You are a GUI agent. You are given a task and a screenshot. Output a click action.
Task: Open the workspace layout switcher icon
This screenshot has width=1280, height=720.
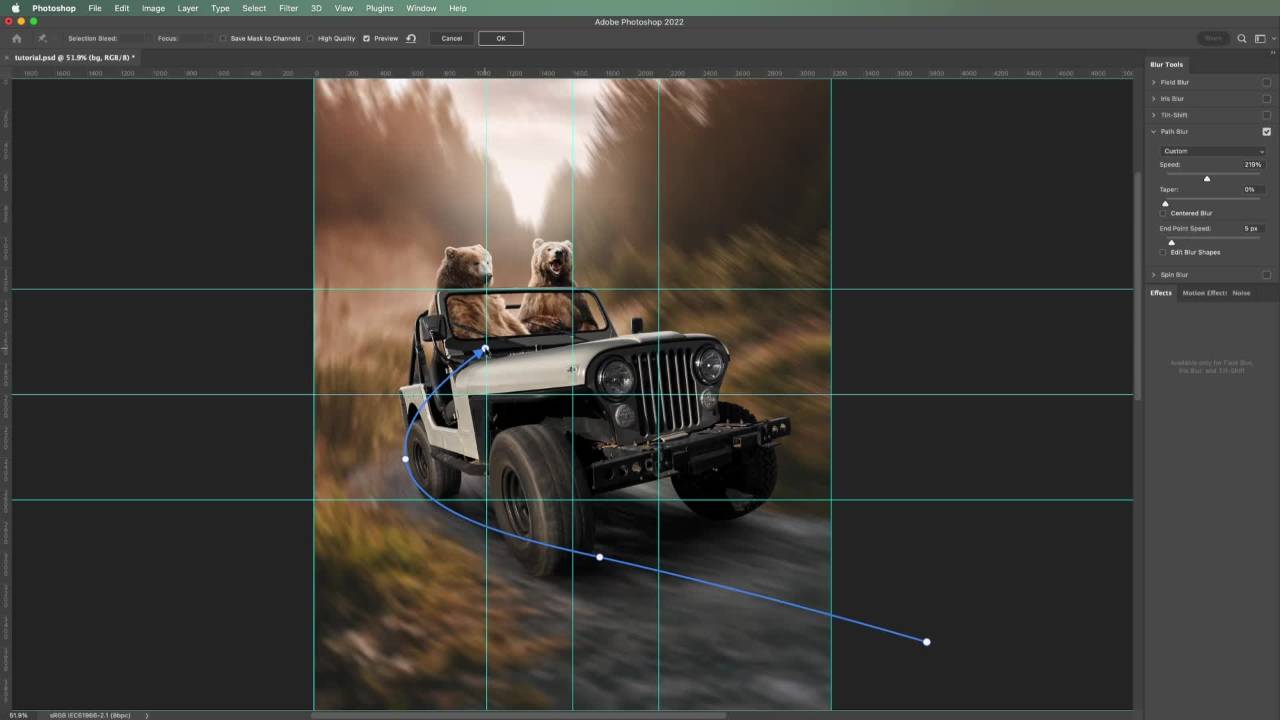(1261, 38)
